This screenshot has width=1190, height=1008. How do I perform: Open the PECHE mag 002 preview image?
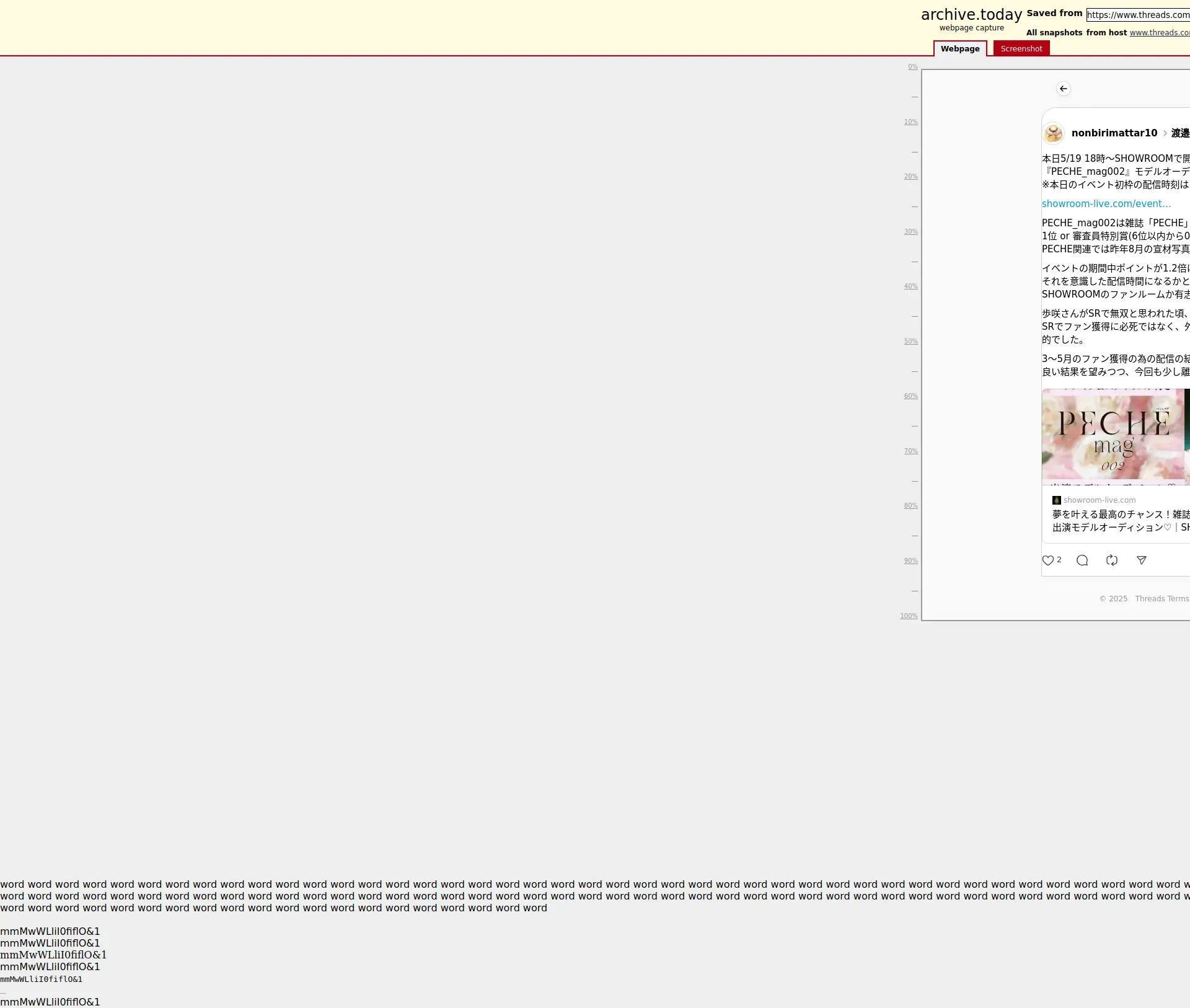coord(1114,436)
